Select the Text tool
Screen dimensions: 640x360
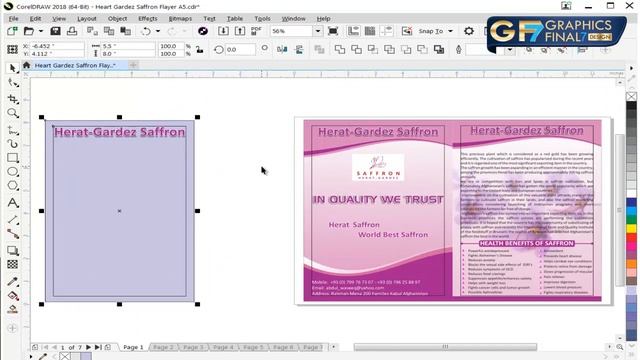click(13, 203)
